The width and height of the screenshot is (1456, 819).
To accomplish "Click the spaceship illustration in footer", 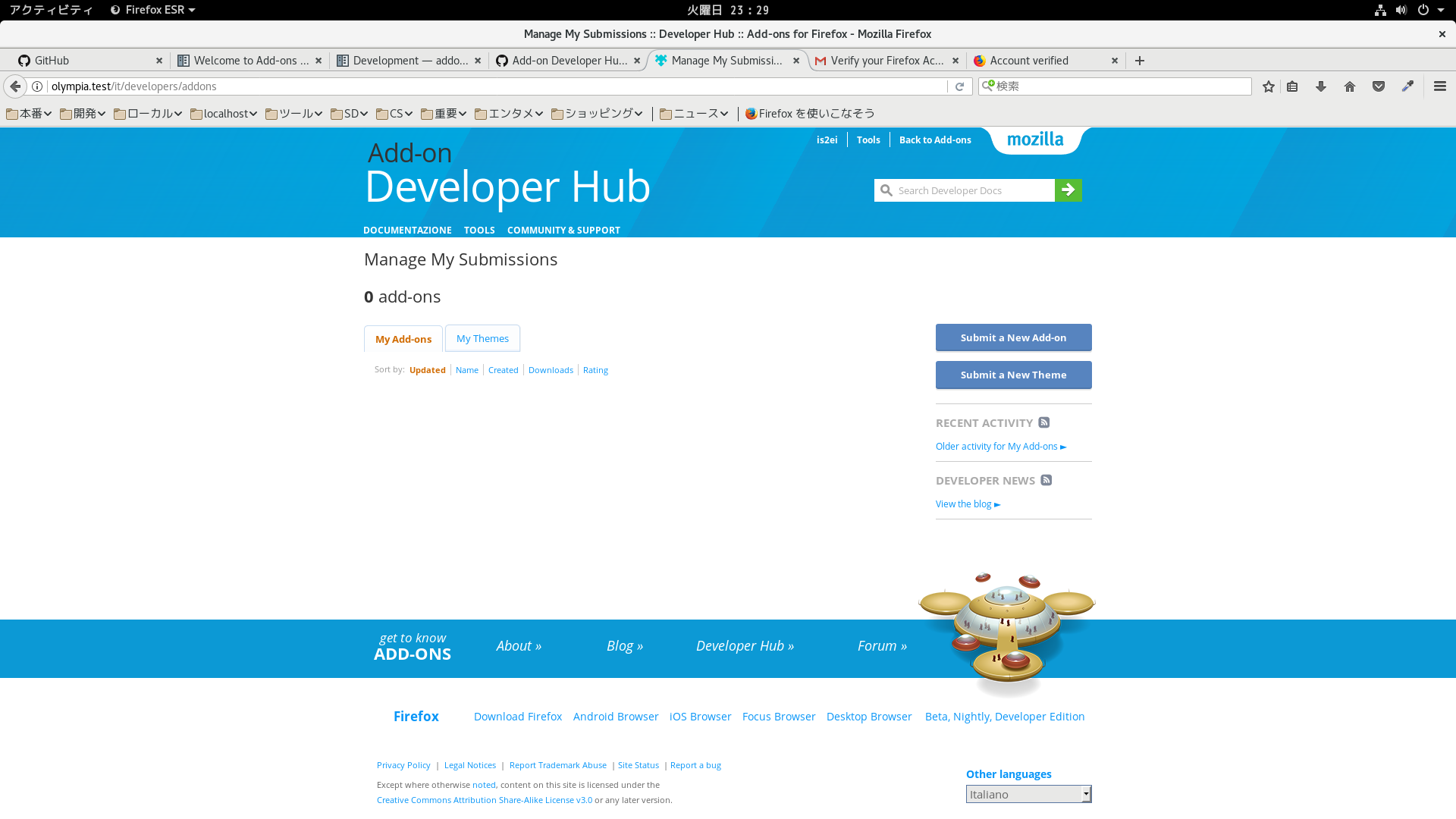I will [x=1007, y=633].
